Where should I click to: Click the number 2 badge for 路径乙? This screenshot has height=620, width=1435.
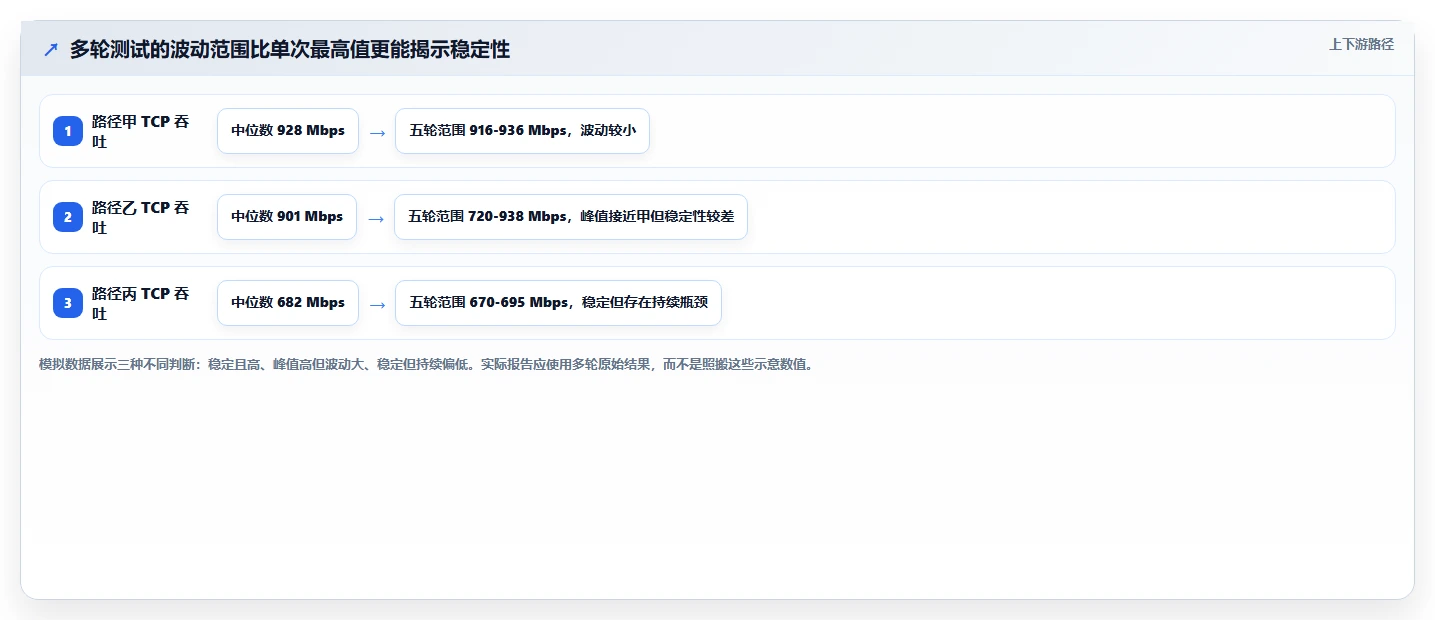[68, 217]
